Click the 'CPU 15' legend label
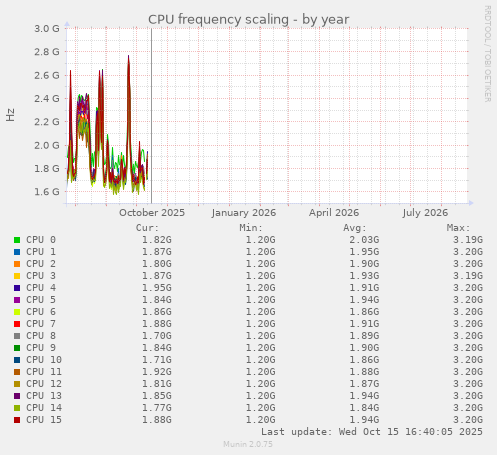 click(44, 420)
